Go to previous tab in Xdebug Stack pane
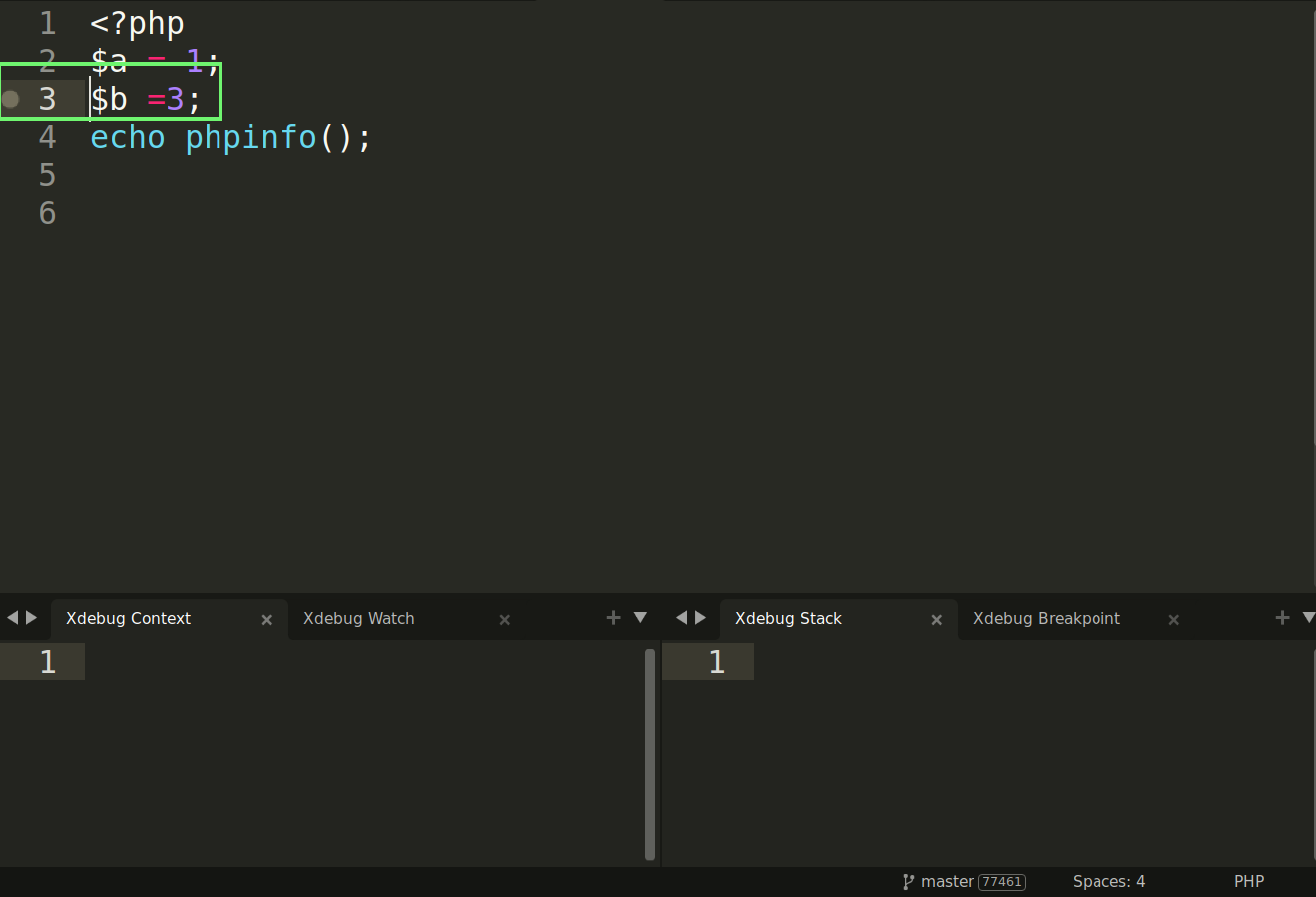This screenshot has width=1316, height=897. (681, 618)
